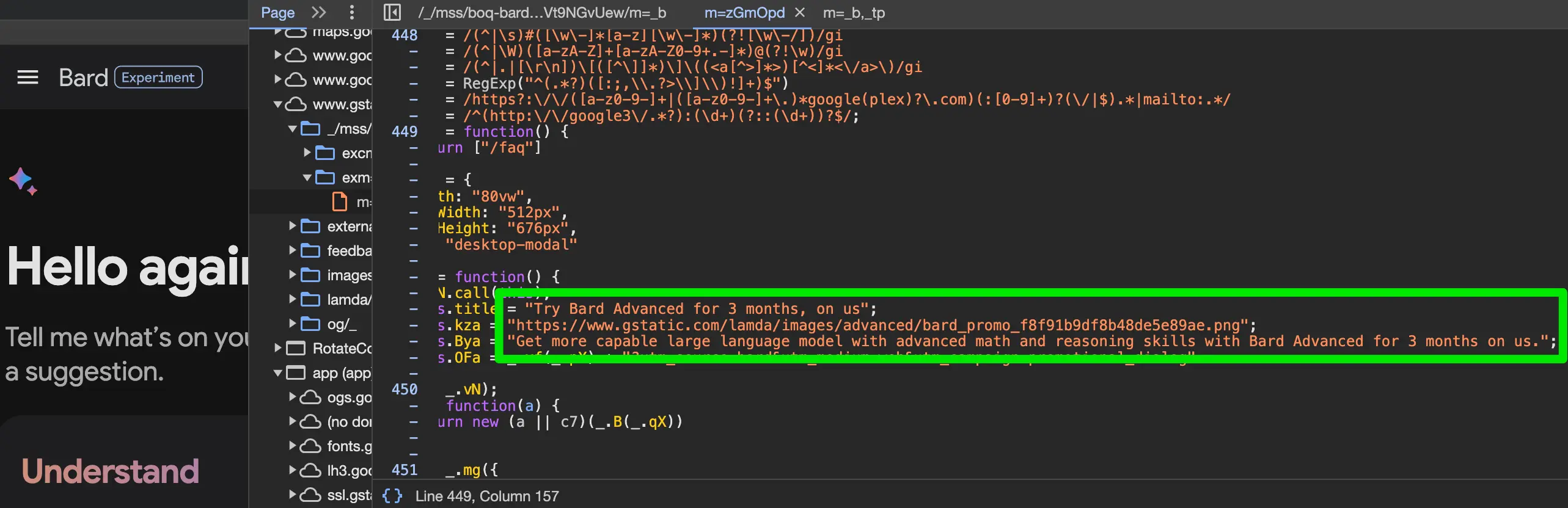The height and width of the screenshot is (508, 1568).
Task: Click the "desktop-modal" string in code
Action: coord(511,245)
